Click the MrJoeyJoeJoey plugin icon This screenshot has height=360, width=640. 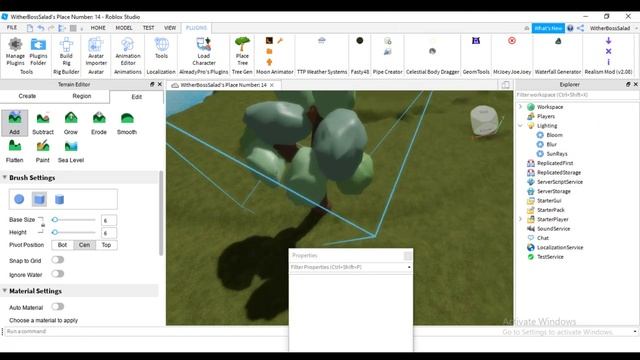512,40
